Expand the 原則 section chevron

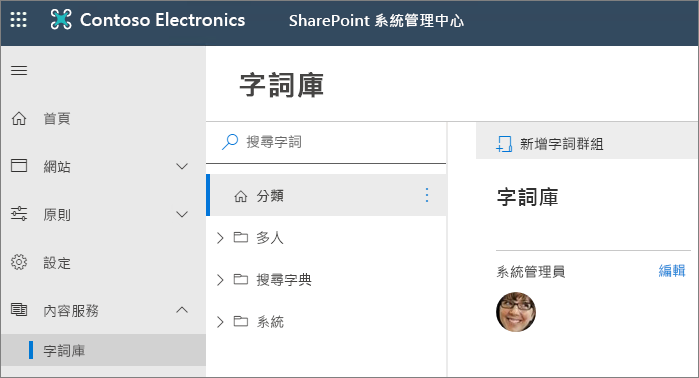182,214
